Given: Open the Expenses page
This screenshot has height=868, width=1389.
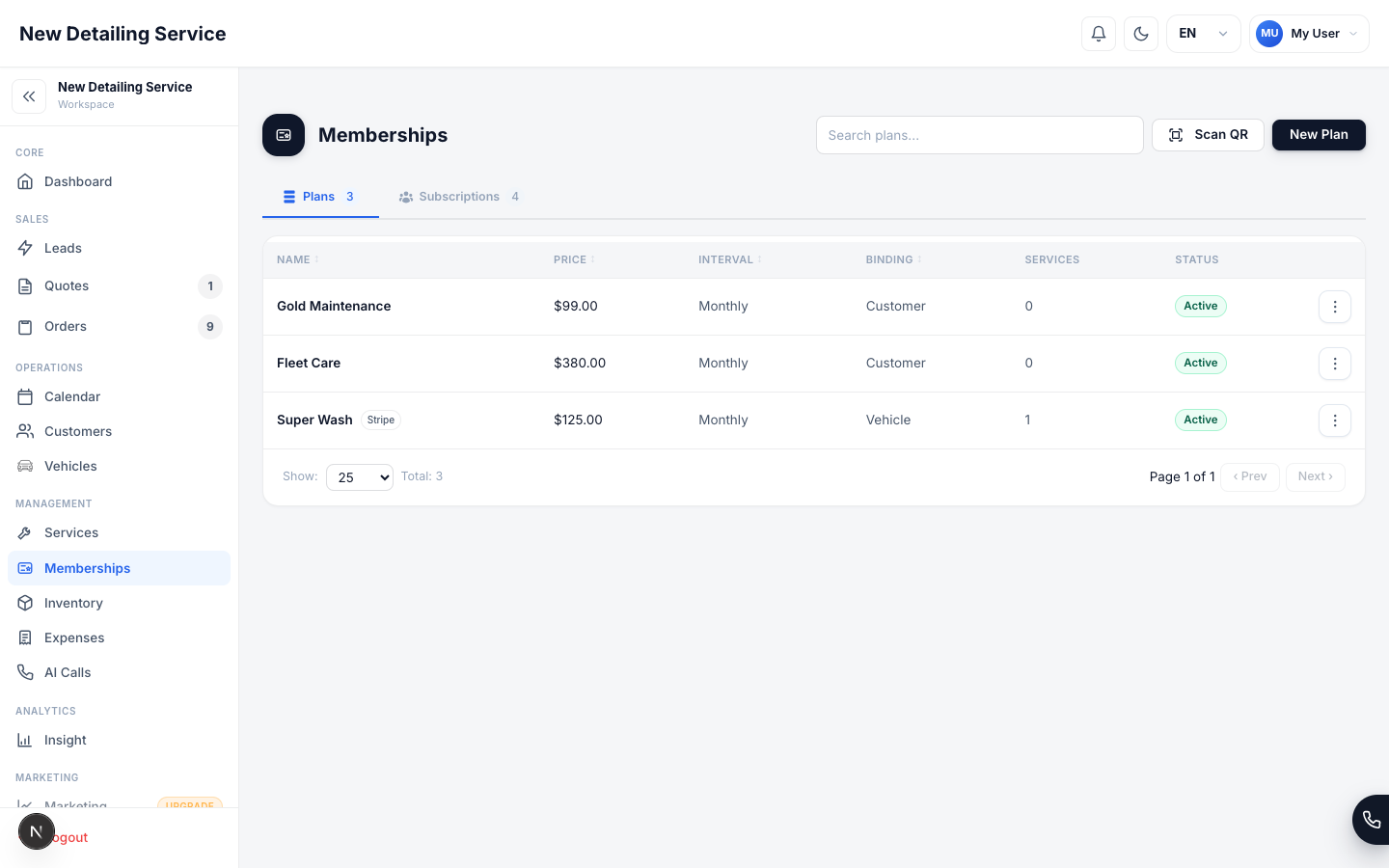Looking at the screenshot, I should tap(119, 637).
